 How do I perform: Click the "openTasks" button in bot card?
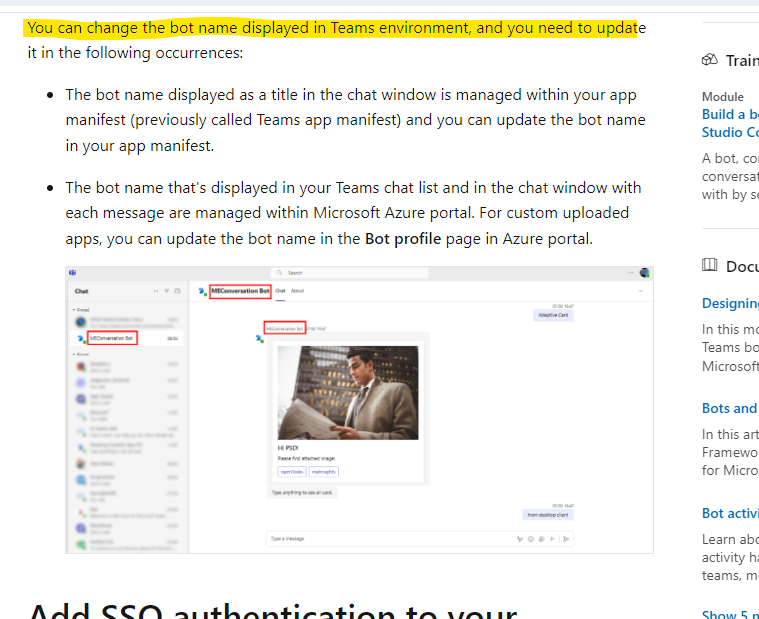[x=292, y=471]
